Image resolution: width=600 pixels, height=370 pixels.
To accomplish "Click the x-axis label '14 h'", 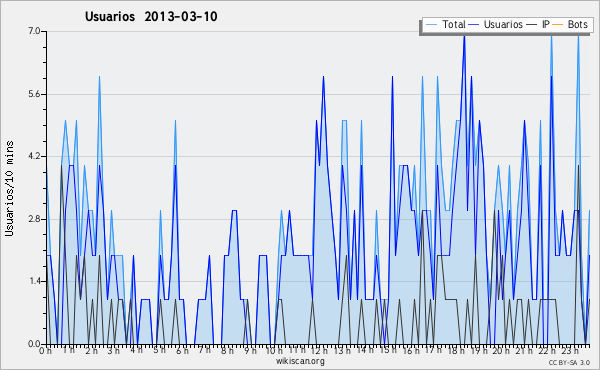I will [365, 350].
